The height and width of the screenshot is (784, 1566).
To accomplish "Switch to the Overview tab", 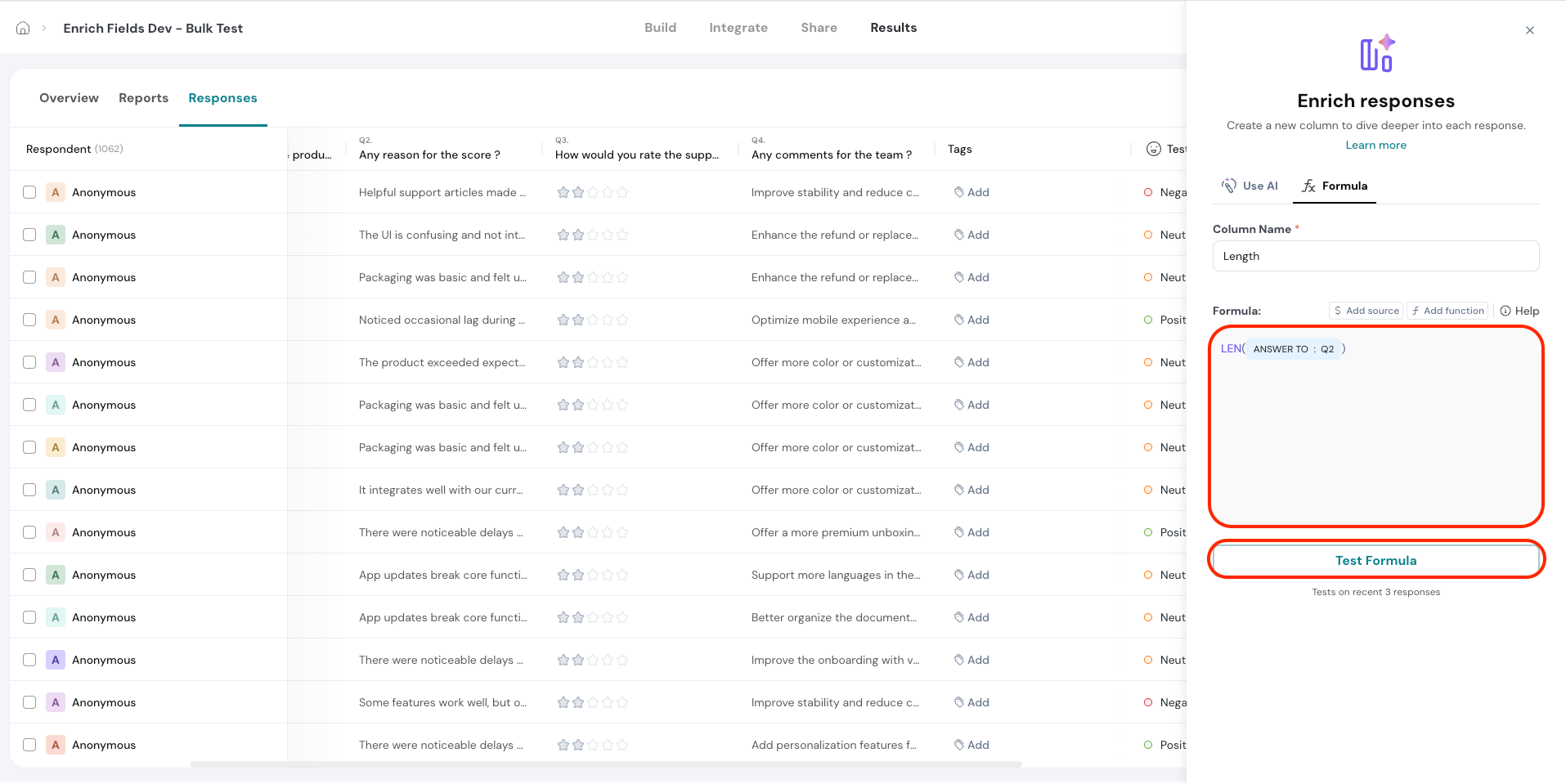I will tap(69, 98).
